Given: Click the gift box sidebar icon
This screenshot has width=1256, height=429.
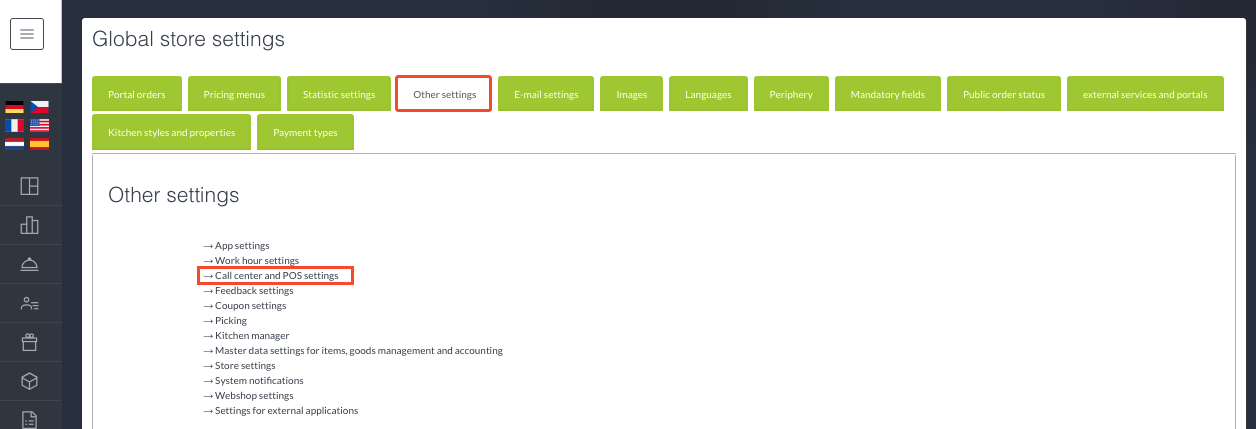Looking at the screenshot, I should coord(30,343).
